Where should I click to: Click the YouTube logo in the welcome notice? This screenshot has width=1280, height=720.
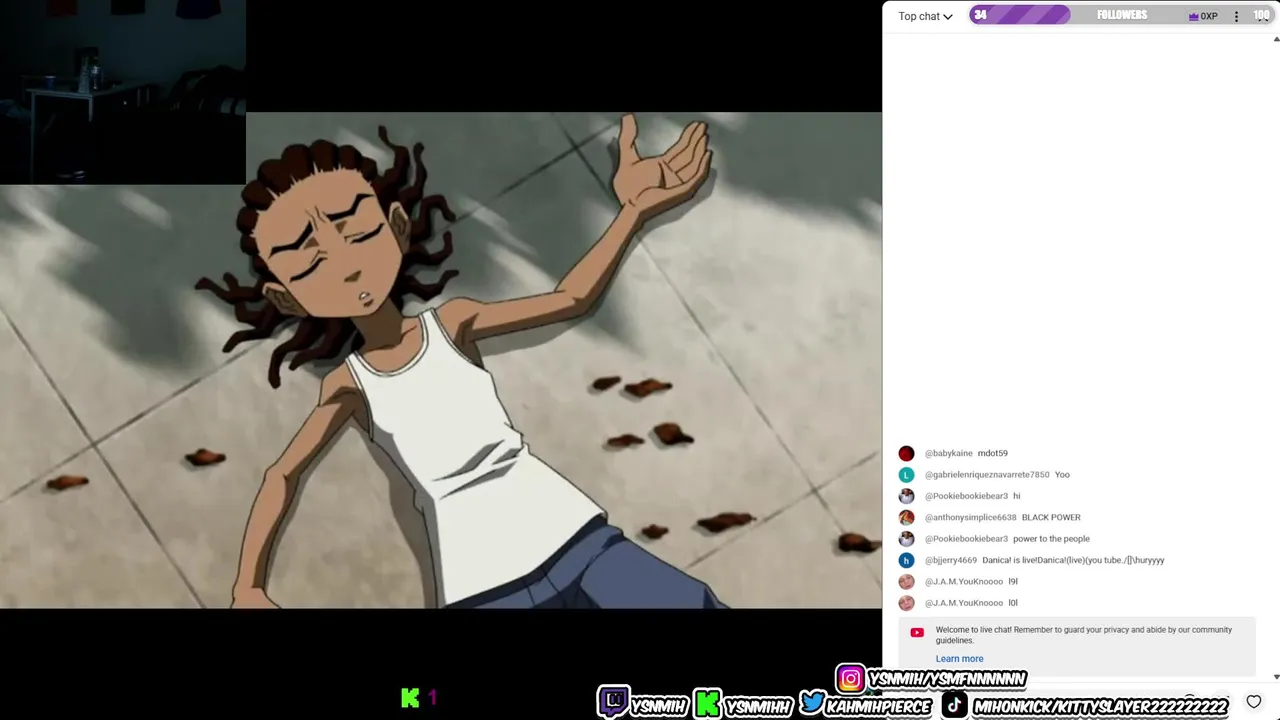(917, 632)
